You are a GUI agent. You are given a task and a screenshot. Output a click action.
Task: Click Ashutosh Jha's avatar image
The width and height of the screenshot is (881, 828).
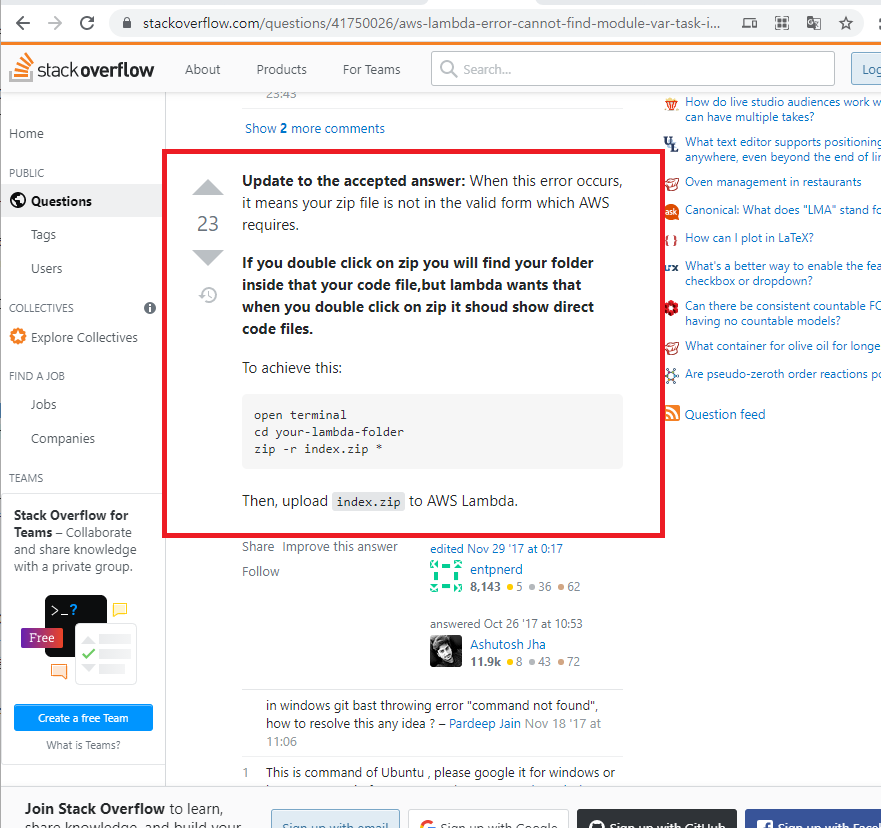[x=446, y=651]
